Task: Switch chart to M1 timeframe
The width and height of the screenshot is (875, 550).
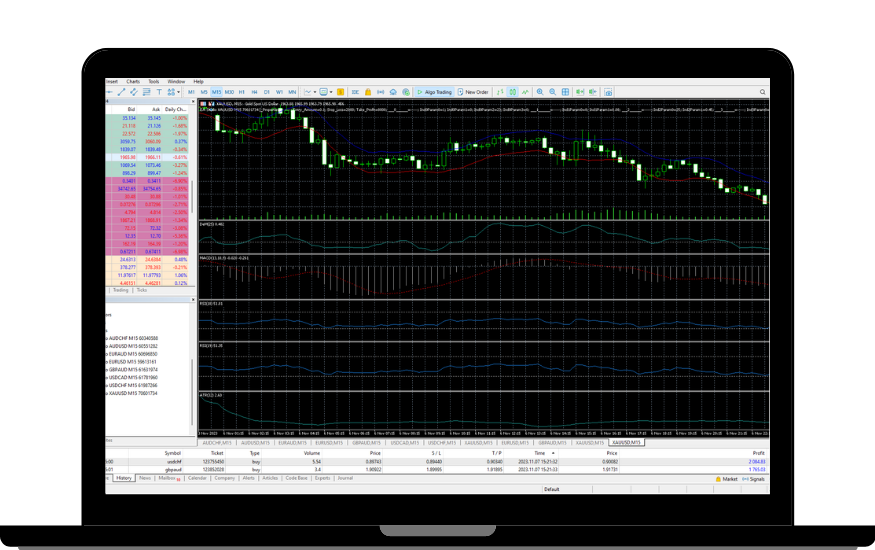Action: coord(191,92)
